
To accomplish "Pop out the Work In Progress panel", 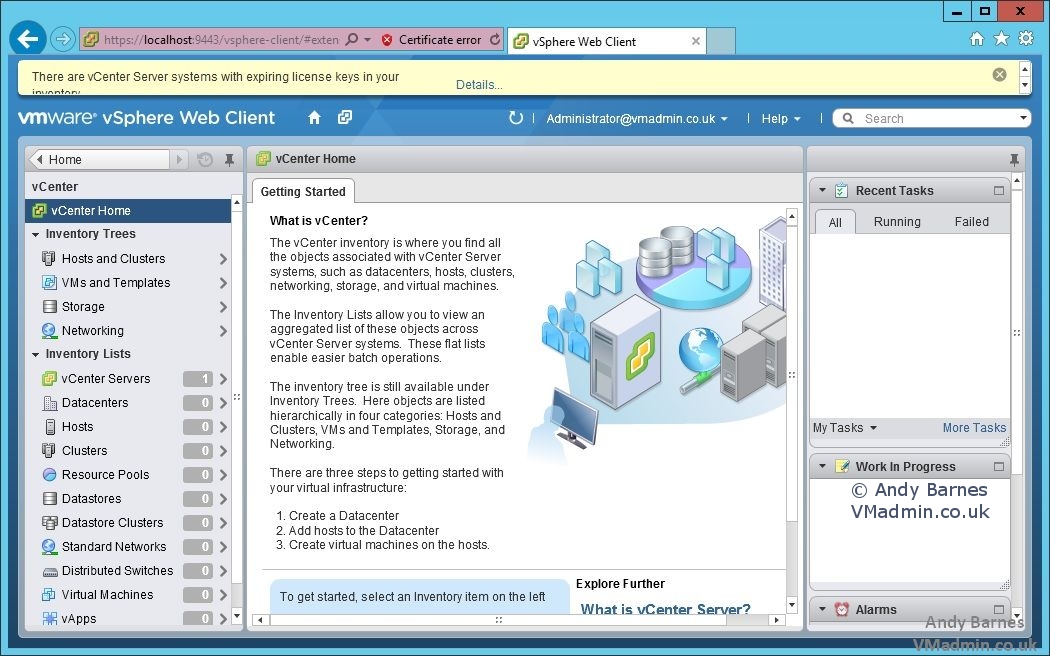I will (997, 466).
